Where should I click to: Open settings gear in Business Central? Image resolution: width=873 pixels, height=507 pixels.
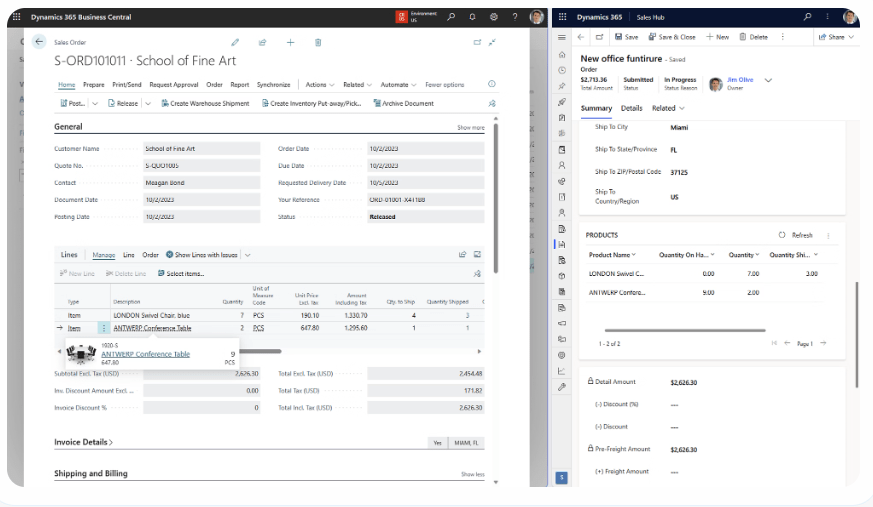493,17
